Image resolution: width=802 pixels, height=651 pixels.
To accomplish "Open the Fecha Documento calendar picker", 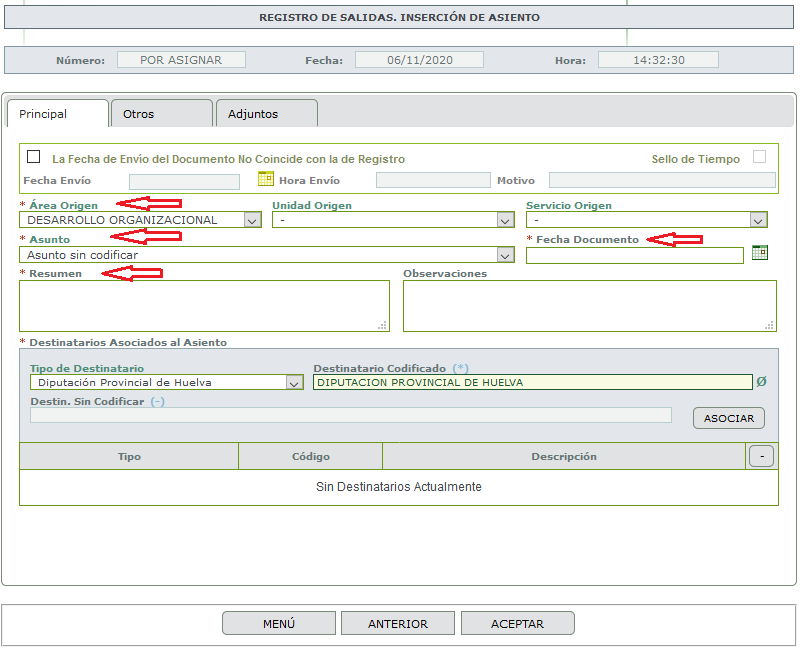I will click(760, 253).
